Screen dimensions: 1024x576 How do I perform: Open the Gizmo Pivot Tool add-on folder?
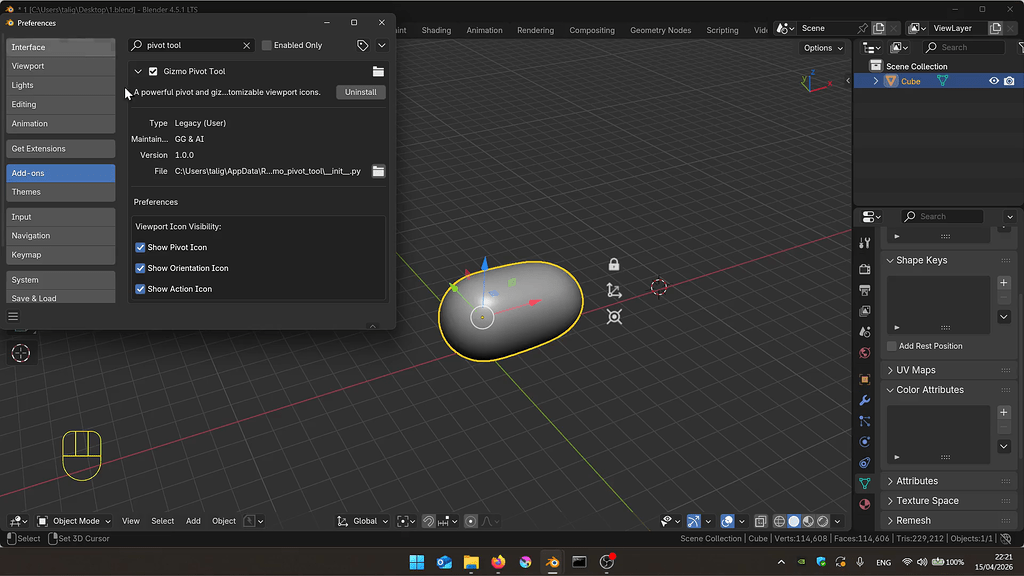378,71
